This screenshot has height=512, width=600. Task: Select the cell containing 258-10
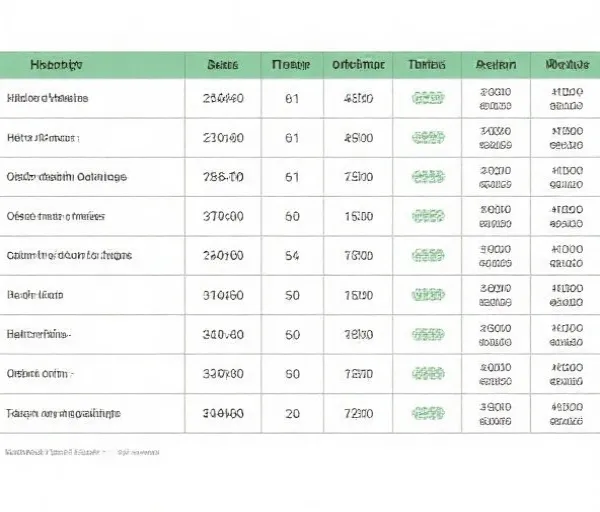point(222,177)
